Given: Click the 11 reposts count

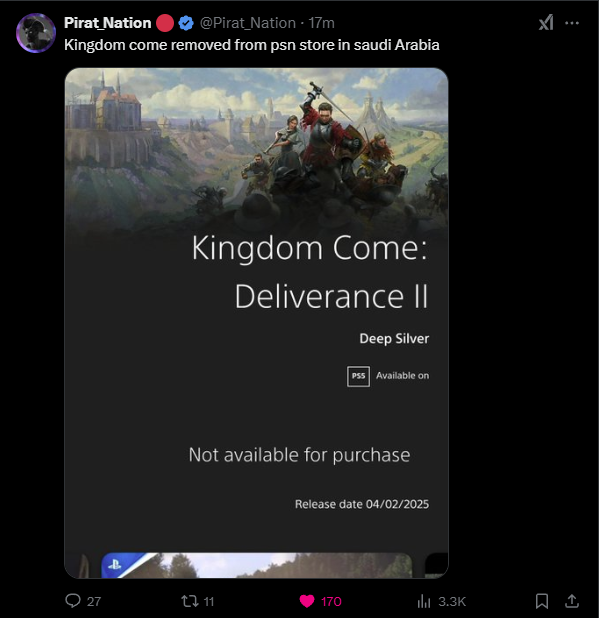Looking at the screenshot, I should 209,601.
